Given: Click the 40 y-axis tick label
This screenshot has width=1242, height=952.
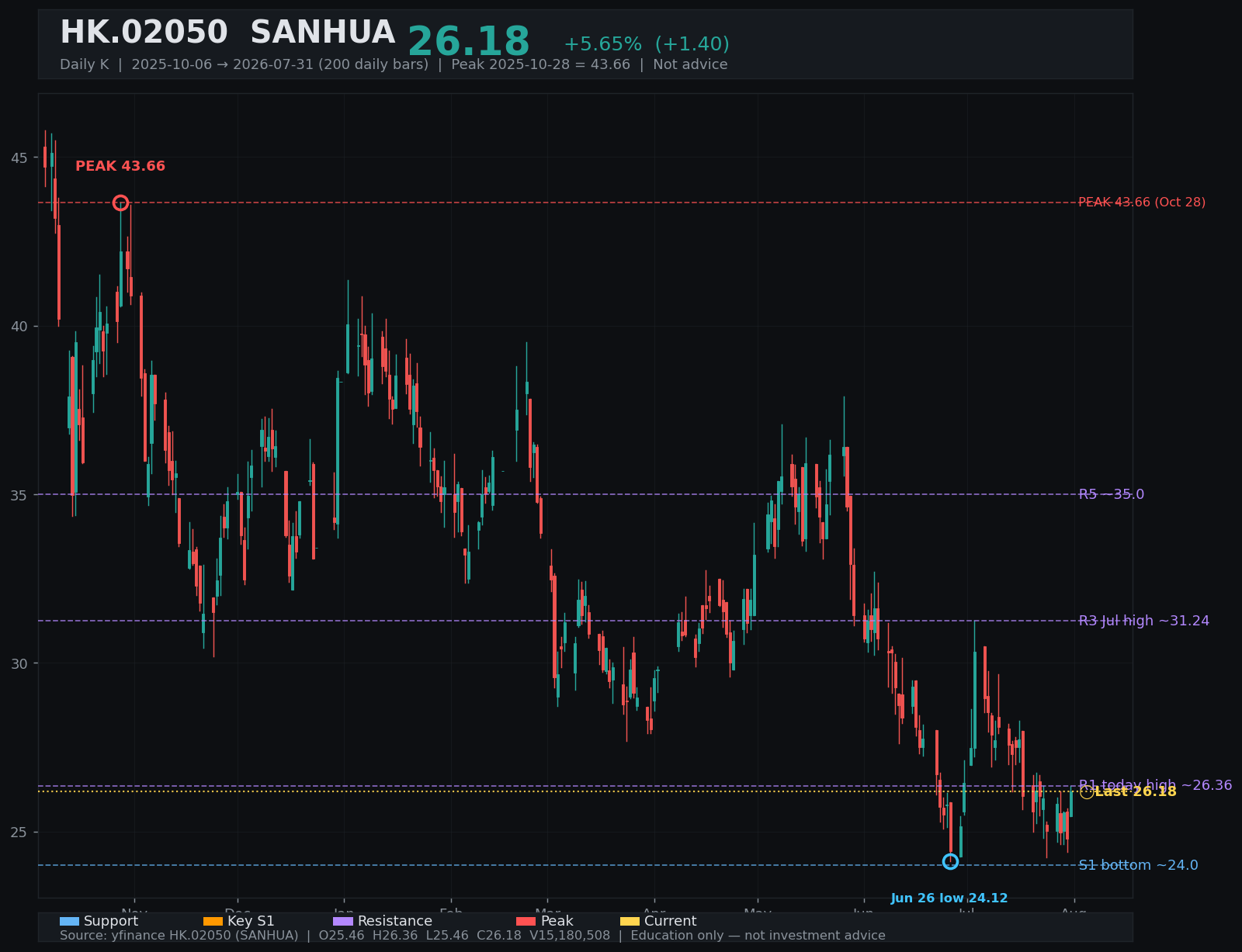Looking at the screenshot, I should tap(19, 326).
